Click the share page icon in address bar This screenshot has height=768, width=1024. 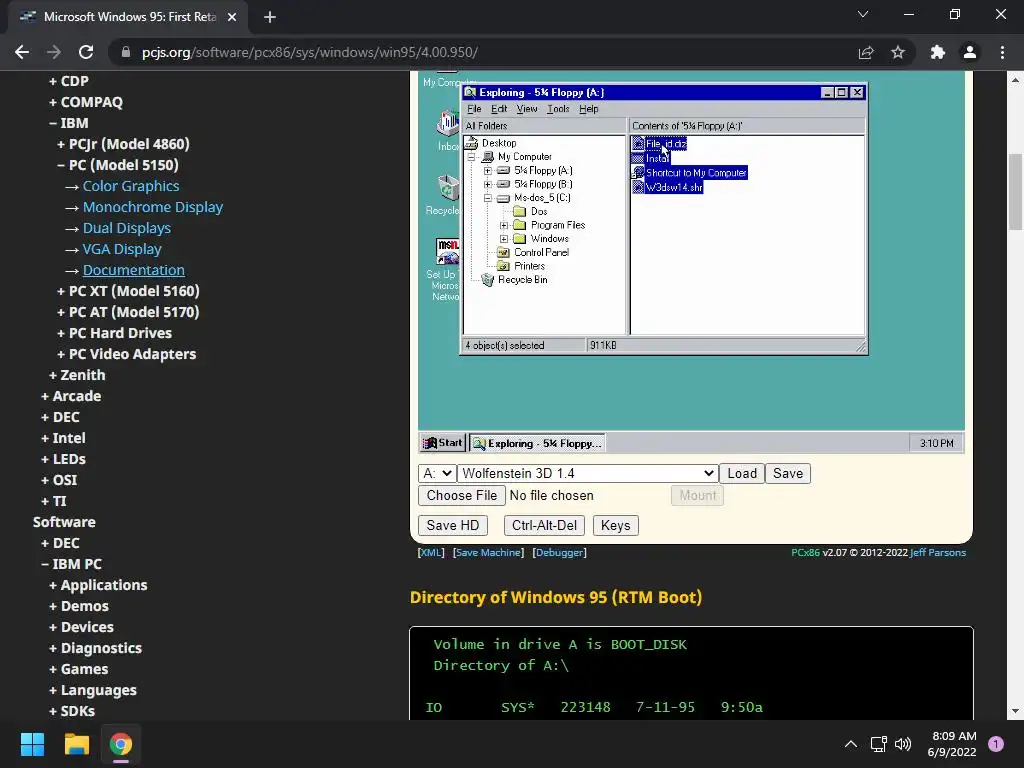[866, 52]
